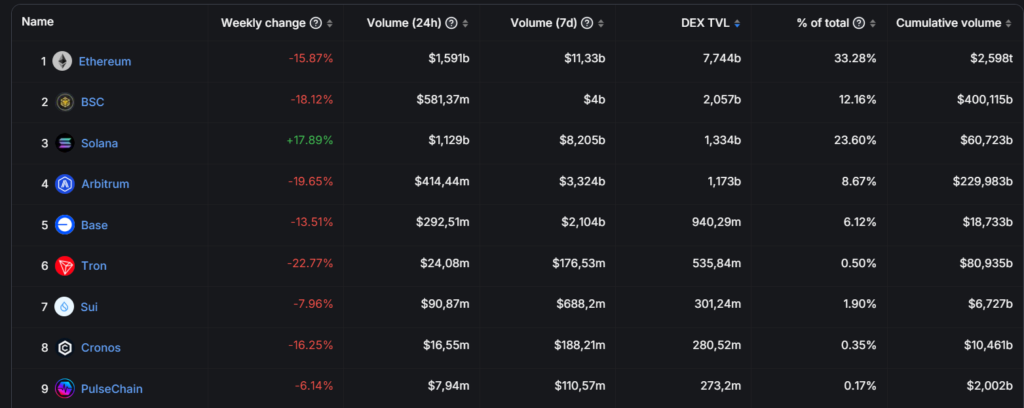The image size is (1024, 408).
Task: Click the Sui chain logo icon
Action: coord(65,307)
